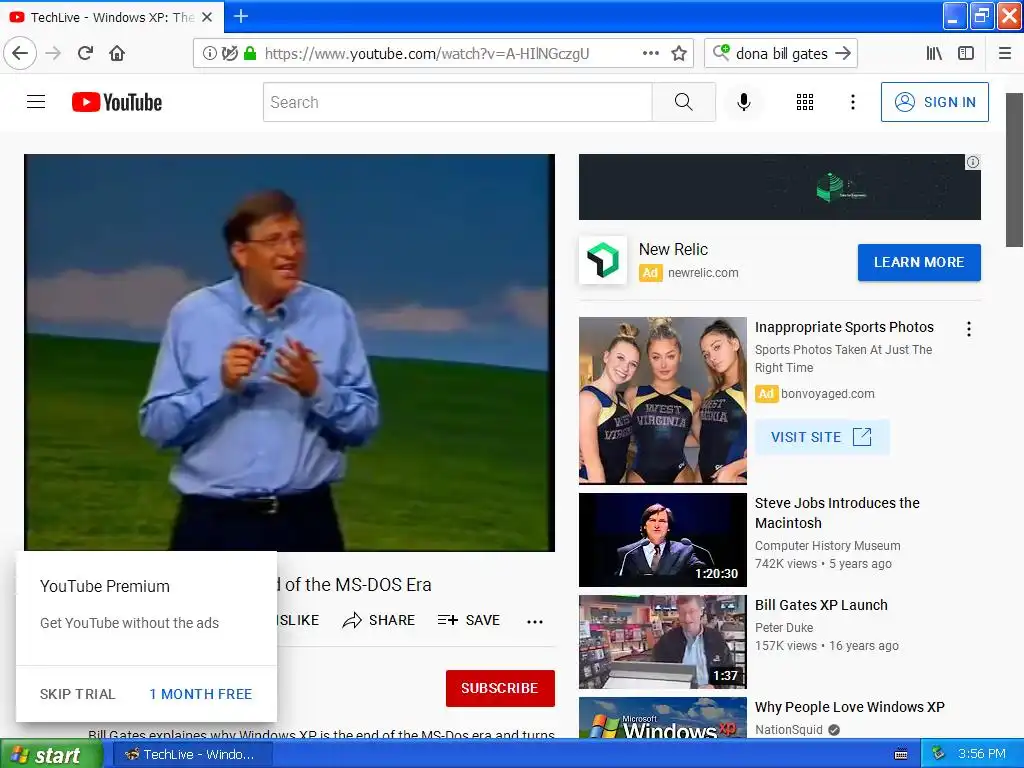Open YouTube settings three-dot menu
The width and height of the screenshot is (1024, 768).
click(852, 102)
